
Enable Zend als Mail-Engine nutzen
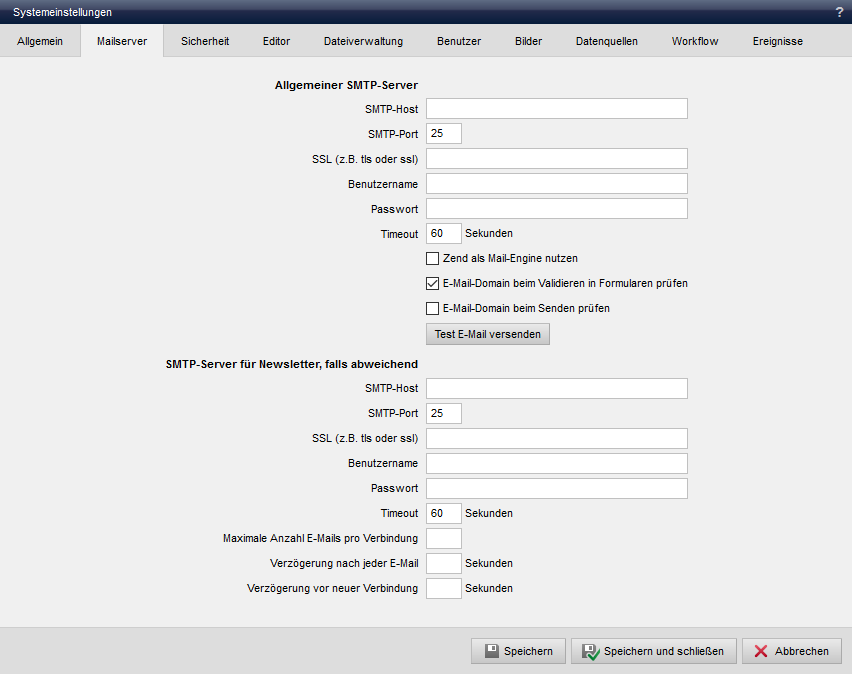pos(433,259)
